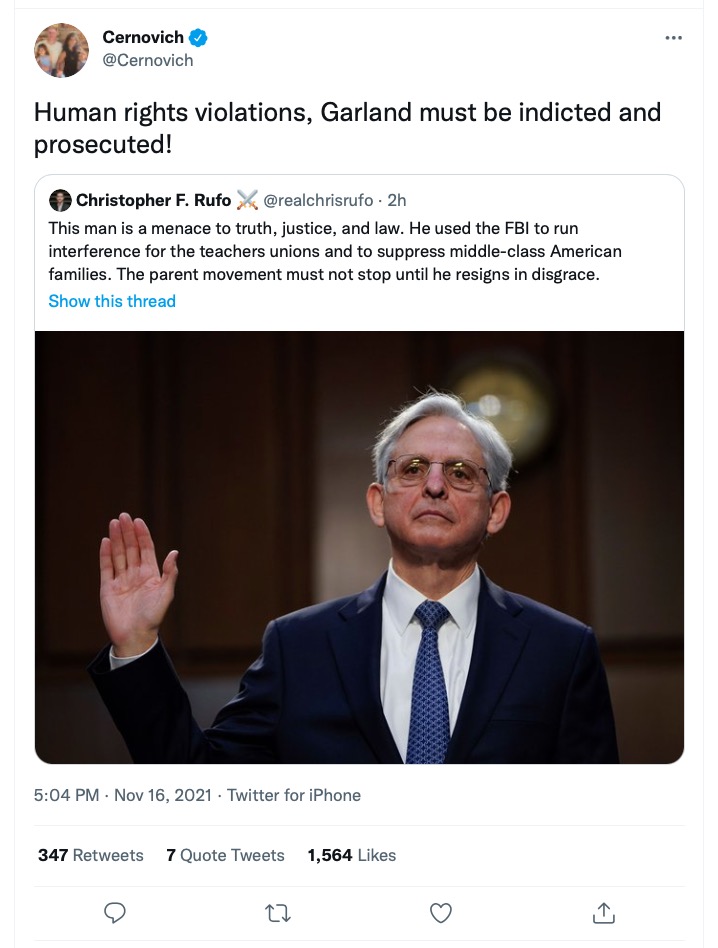Open the reply composer icon
Image resolution: width=718 pixels, height=948 pixels.
point(115,913)
